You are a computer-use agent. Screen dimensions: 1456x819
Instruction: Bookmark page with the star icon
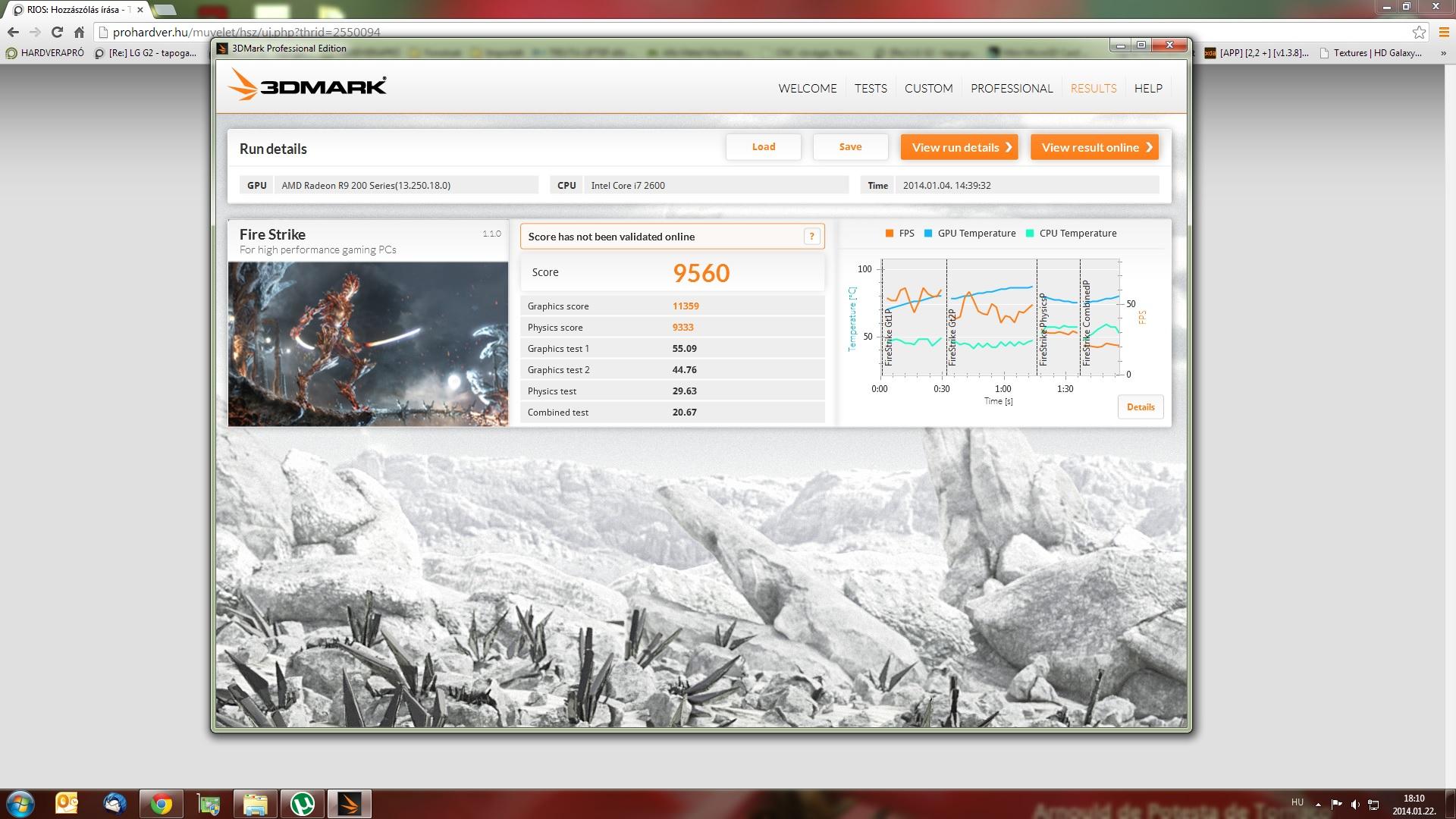[1419, 32]
